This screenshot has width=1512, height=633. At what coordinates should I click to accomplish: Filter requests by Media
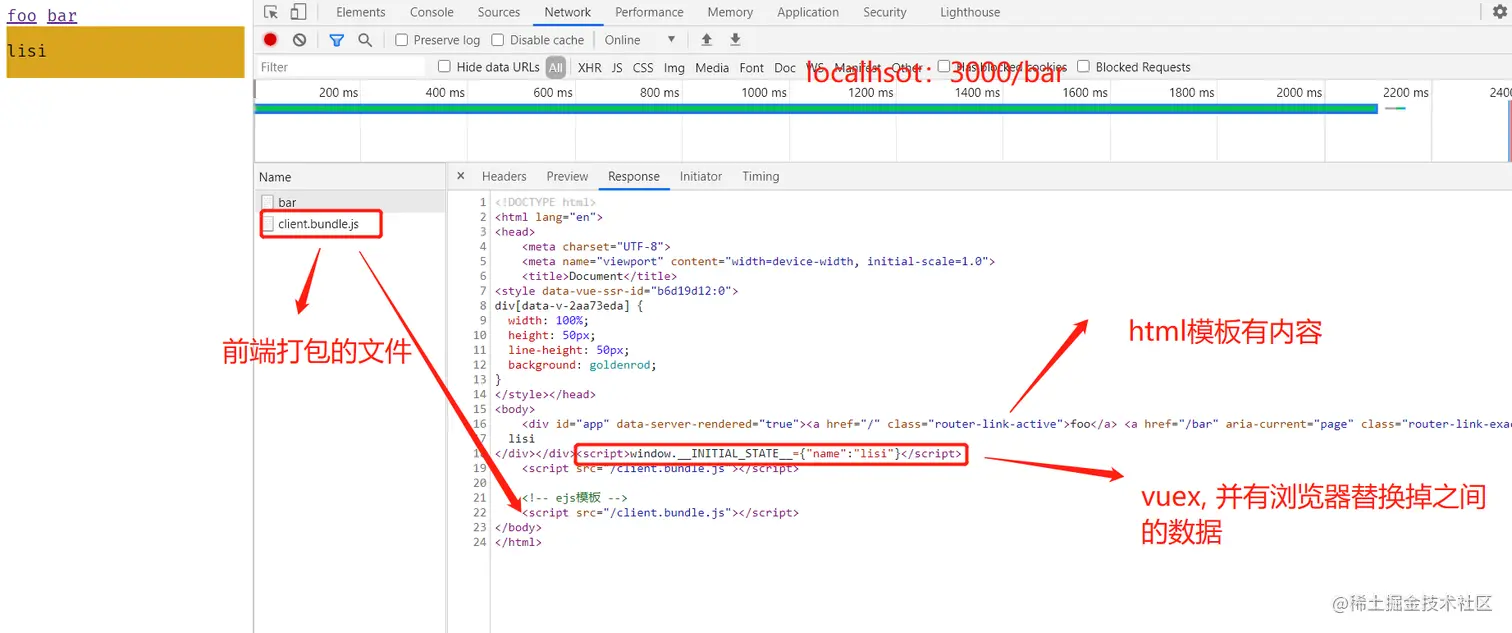tap(712, 67)
